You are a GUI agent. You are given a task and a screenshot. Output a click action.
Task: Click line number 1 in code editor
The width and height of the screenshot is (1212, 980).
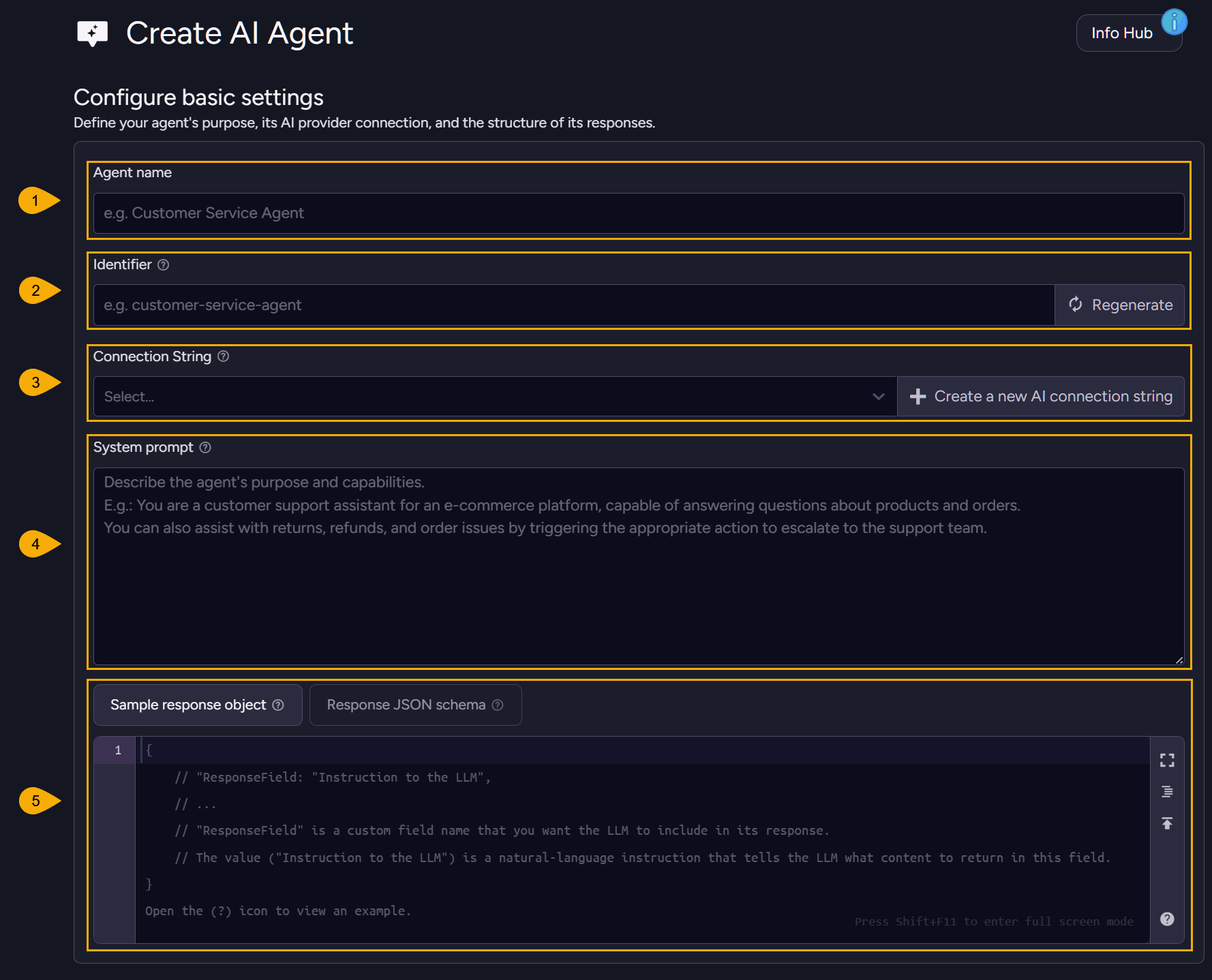pos(118,750)
